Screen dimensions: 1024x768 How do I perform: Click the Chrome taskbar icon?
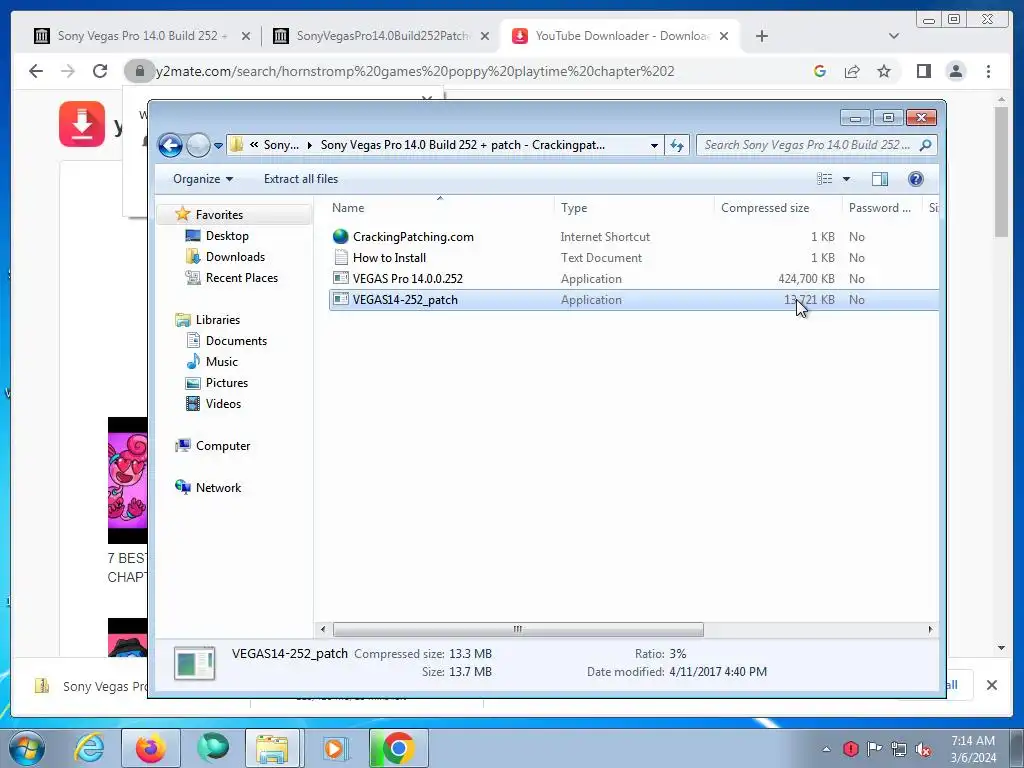pyautogui.click(x=398, y=748)
